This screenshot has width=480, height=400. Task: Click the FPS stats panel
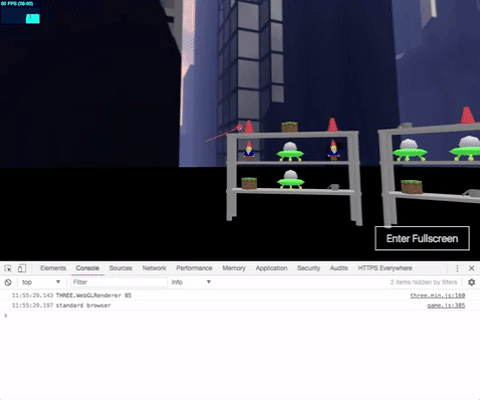[x=20, y=13]
